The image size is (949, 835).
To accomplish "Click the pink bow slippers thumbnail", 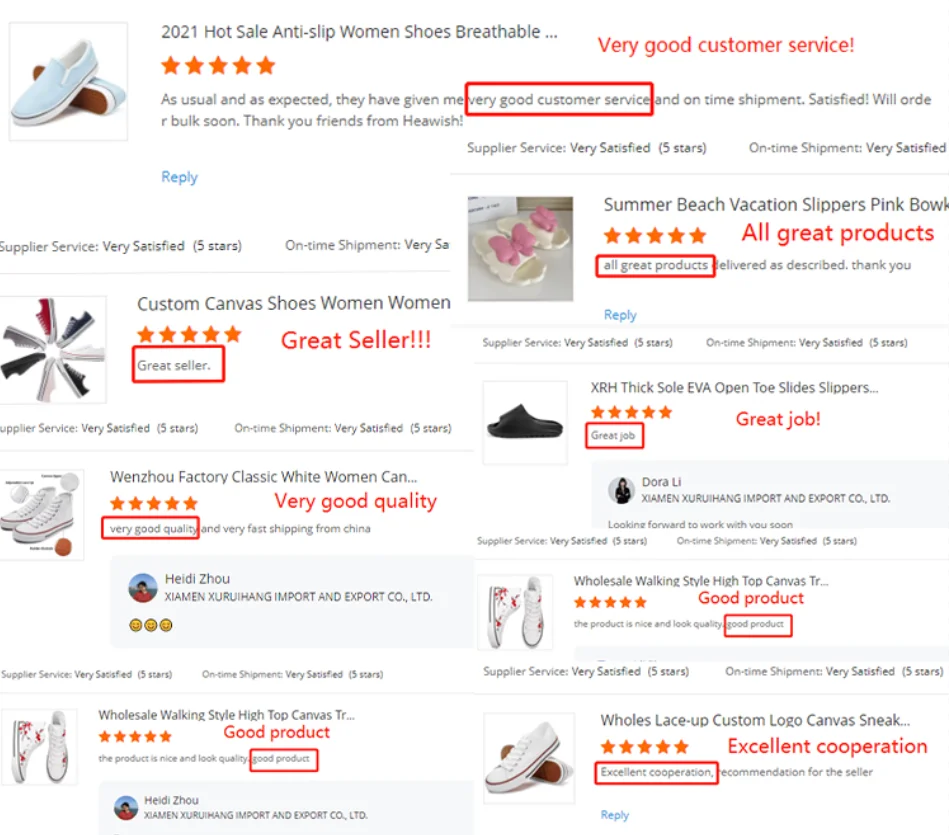I will (520, 248).
